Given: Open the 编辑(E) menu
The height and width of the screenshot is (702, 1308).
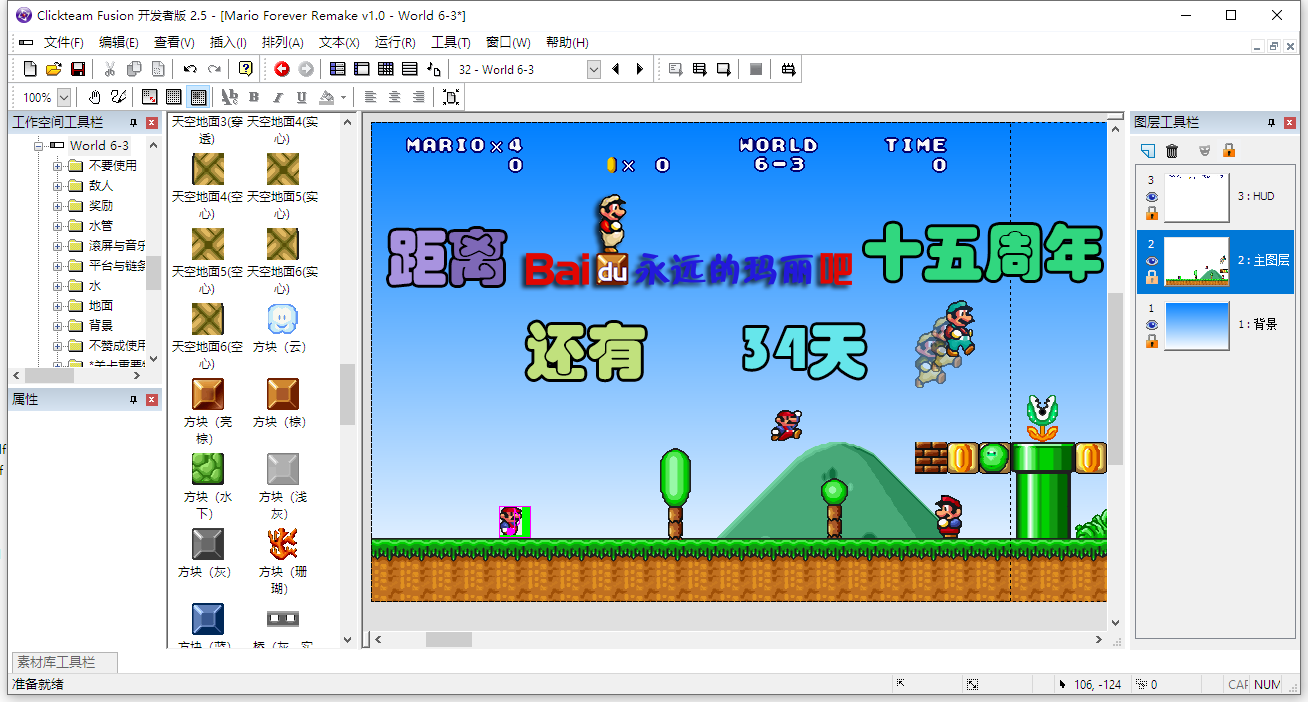Looking at the screenshot, I should pyautogui.click(x=119, y=42).
